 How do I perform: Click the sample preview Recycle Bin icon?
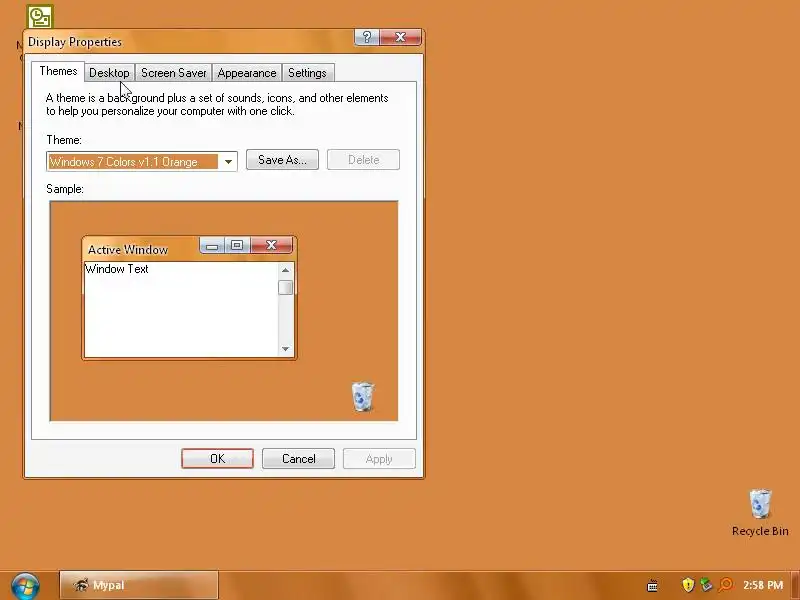click(363, 396)
